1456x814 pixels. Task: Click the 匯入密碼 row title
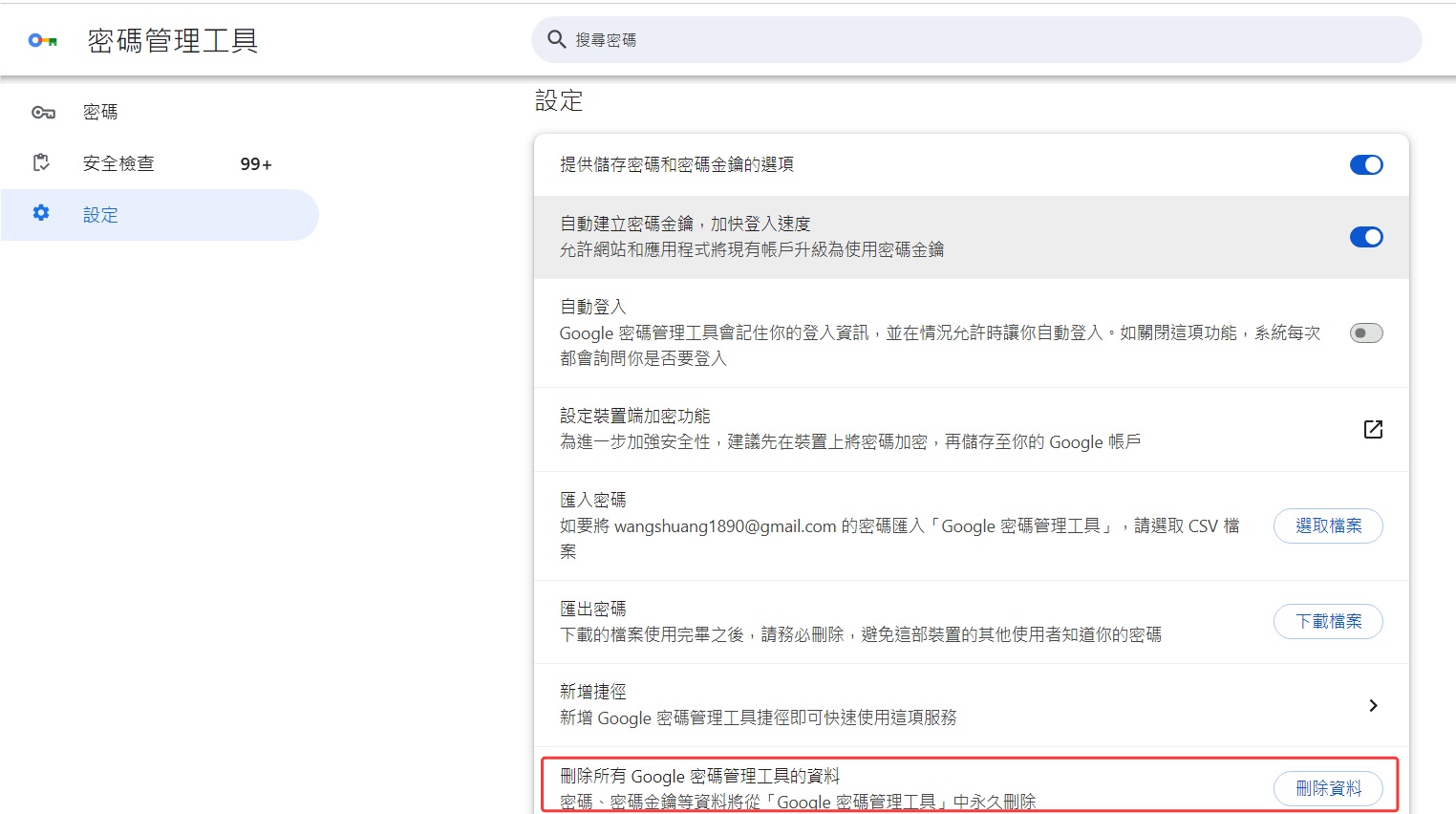593,500
